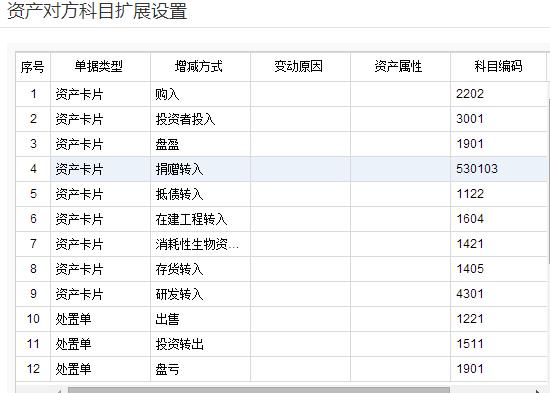Click the empty 资产属性 cell in row 4

point(400,169)
